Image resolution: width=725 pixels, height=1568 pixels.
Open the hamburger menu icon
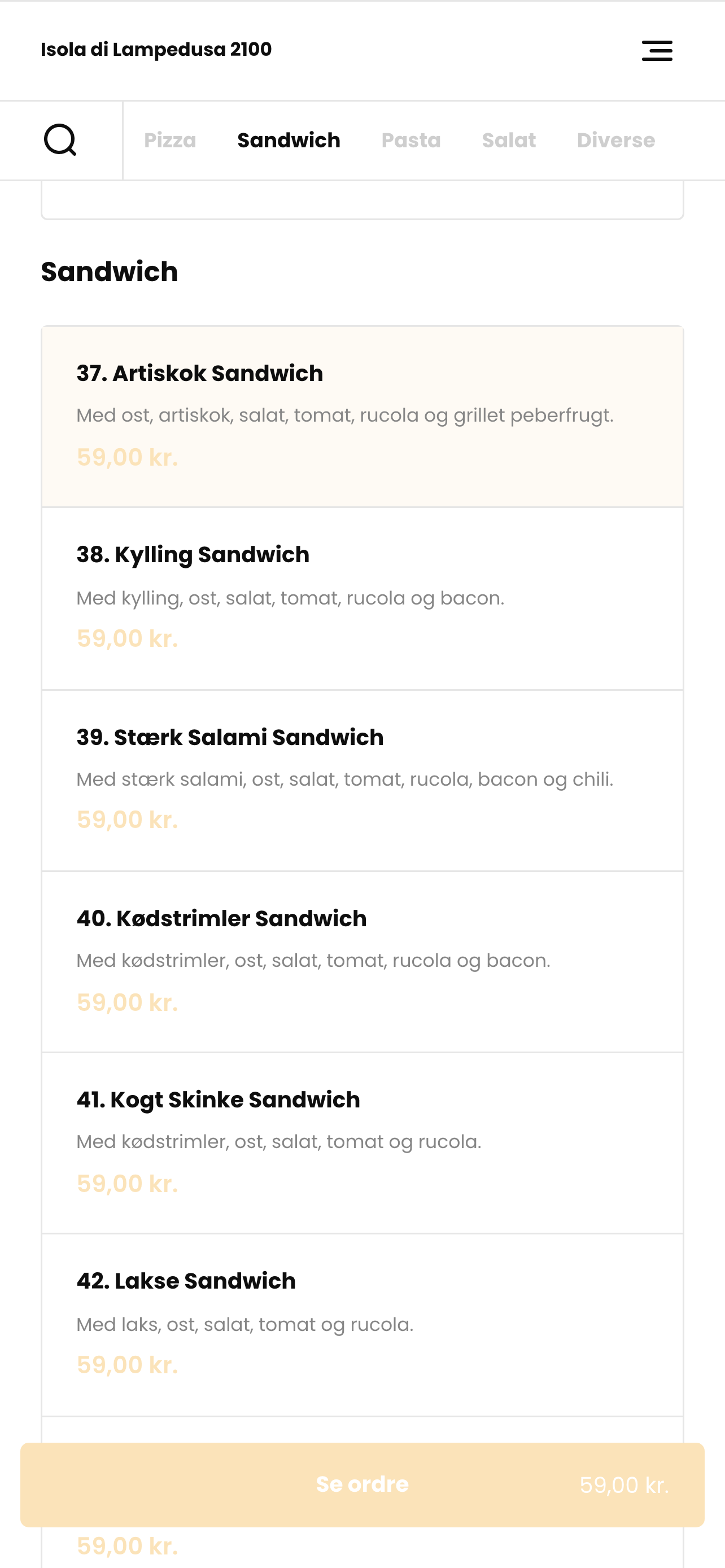tap(657, 51)
